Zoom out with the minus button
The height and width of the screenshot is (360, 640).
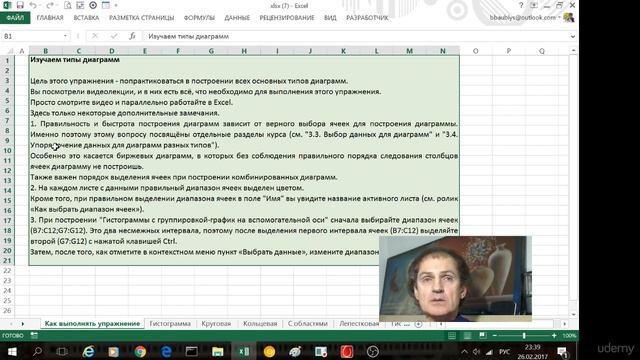495,336
